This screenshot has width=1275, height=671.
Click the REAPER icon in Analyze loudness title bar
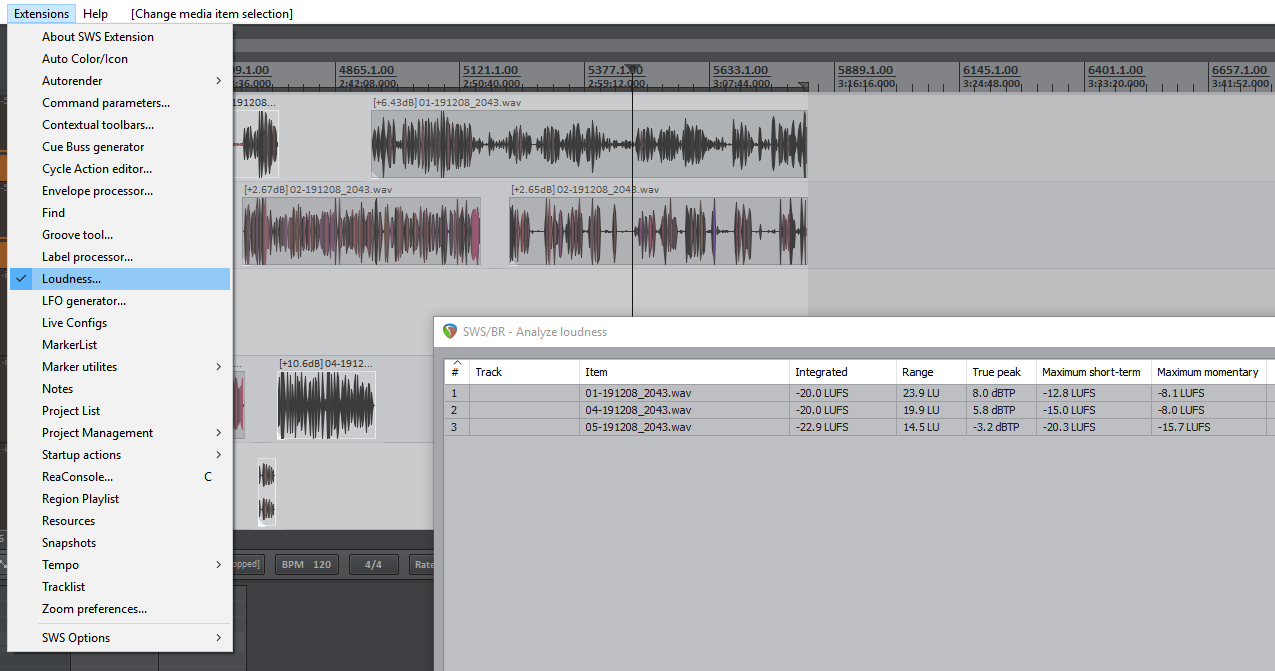pos(450,332)
